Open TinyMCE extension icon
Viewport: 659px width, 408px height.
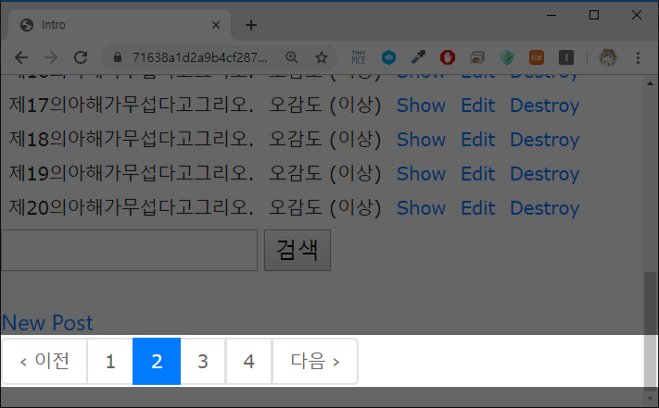(x=358, y=58)
